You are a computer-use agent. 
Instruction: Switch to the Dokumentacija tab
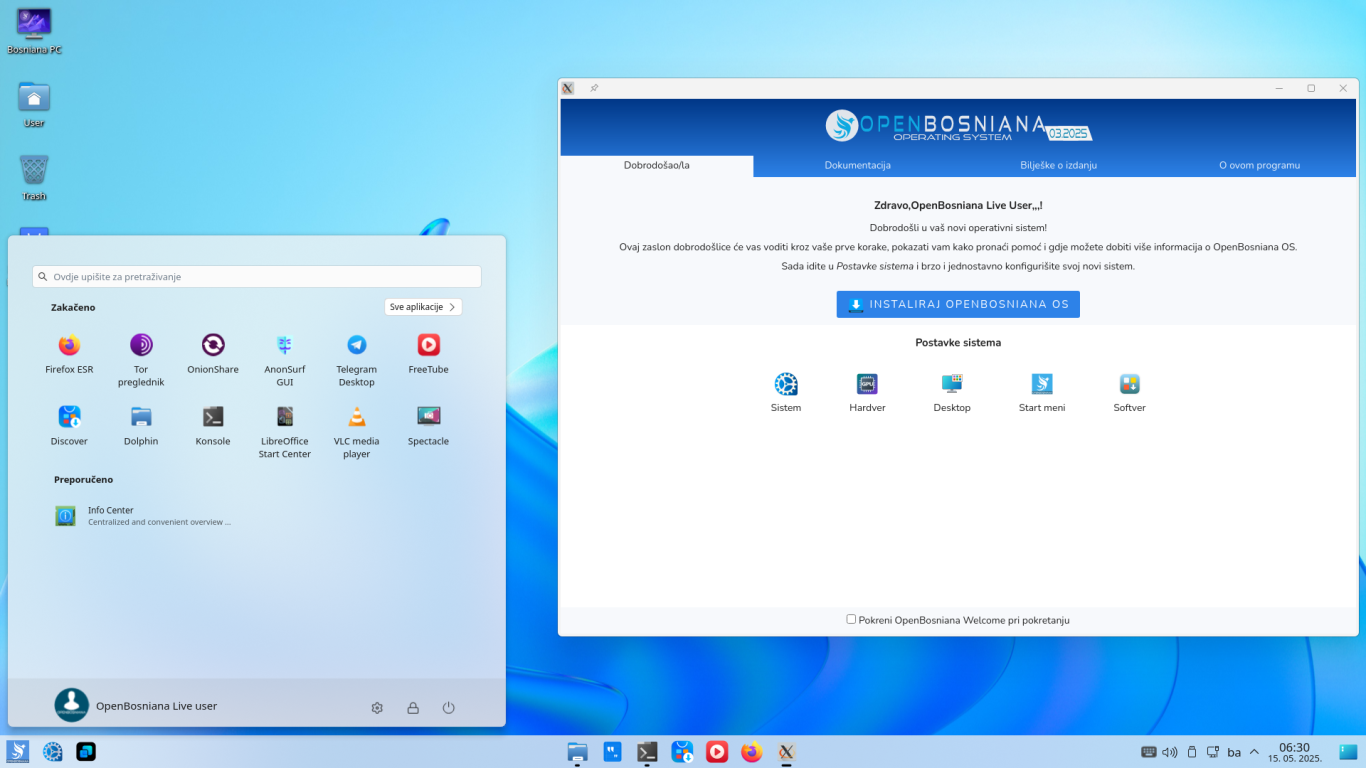tap(858, 165)
